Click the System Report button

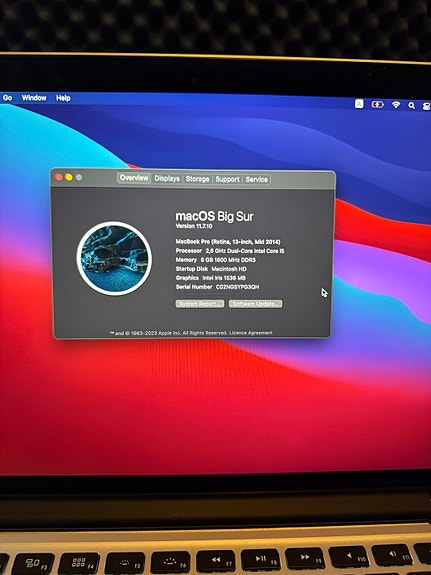200,304
